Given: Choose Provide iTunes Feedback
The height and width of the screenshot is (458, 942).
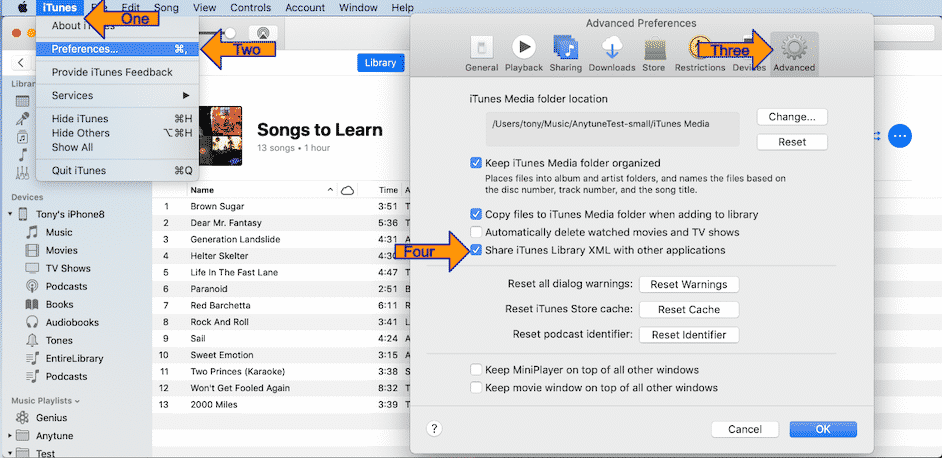Looking at the screenshot, I should pos(117,72).
